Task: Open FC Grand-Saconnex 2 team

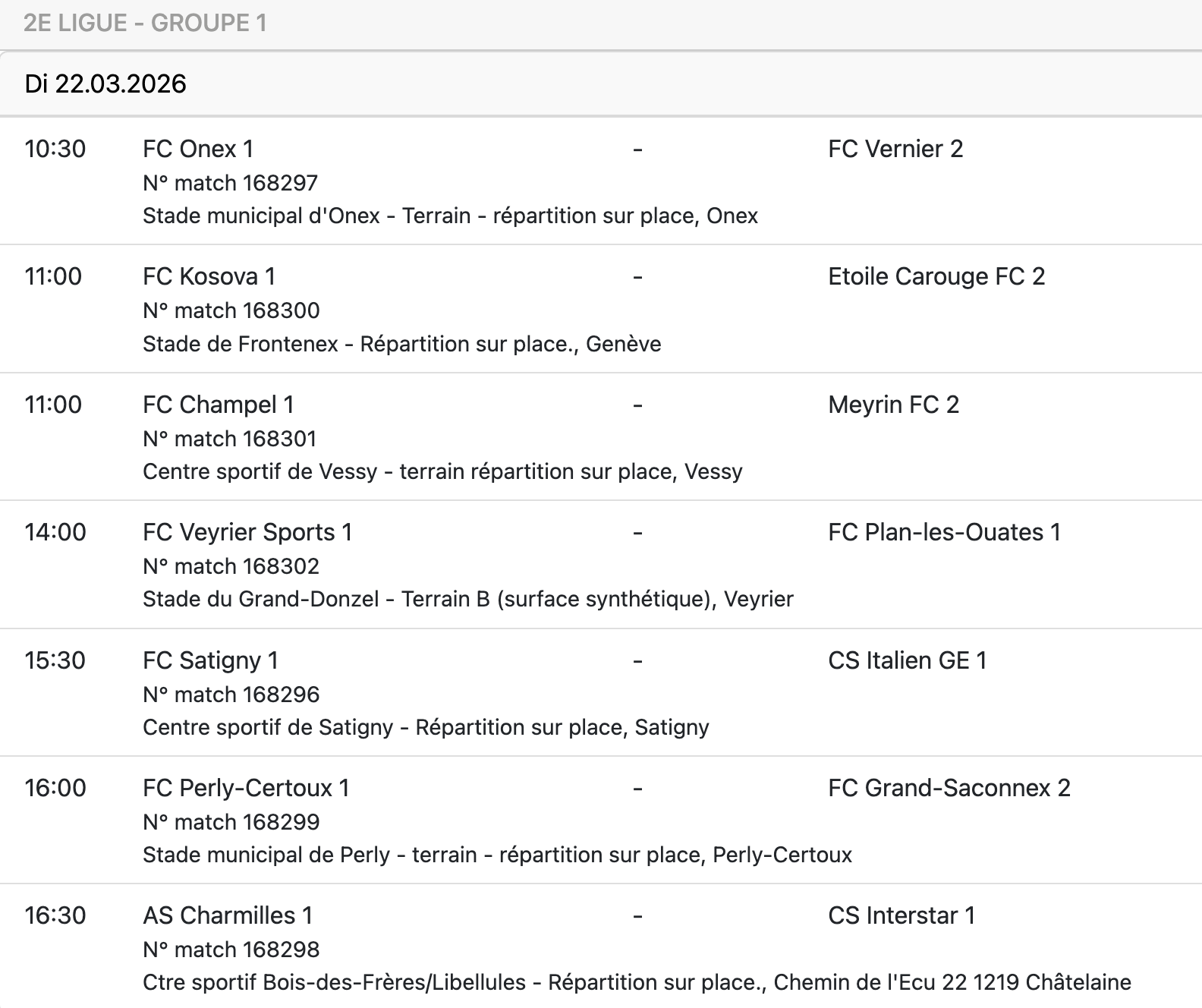Action: pyautogui.click(x=949, y=788)
